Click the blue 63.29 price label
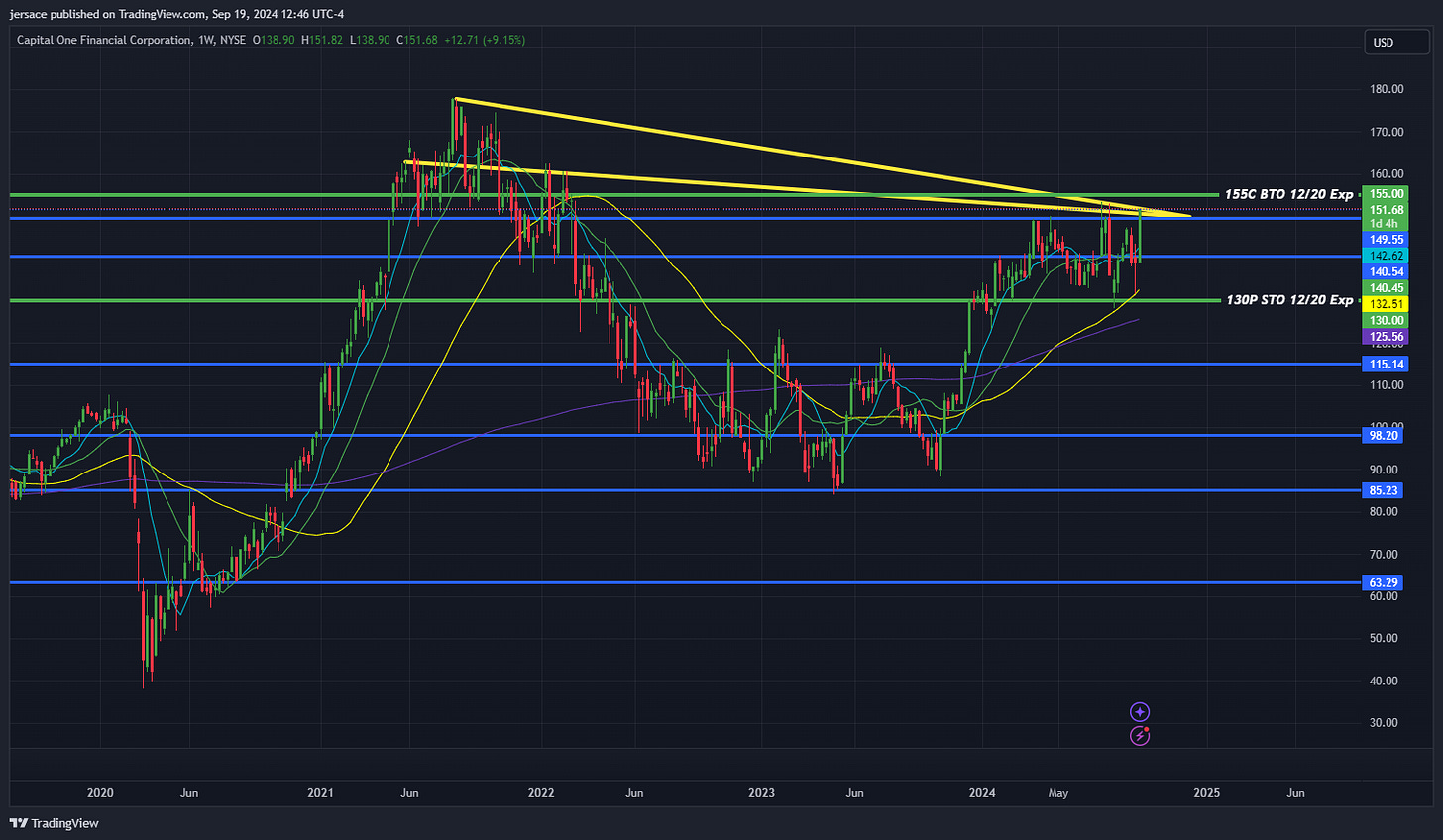 pos(1385,582)
